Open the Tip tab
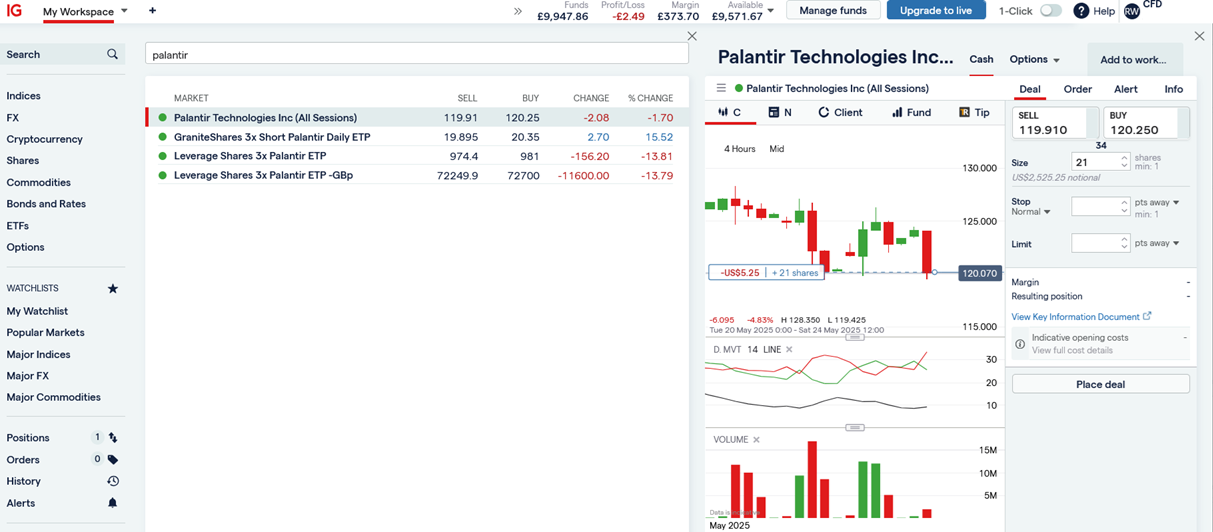The height and width of the screenshot is (532, 1213). [974, 113]
